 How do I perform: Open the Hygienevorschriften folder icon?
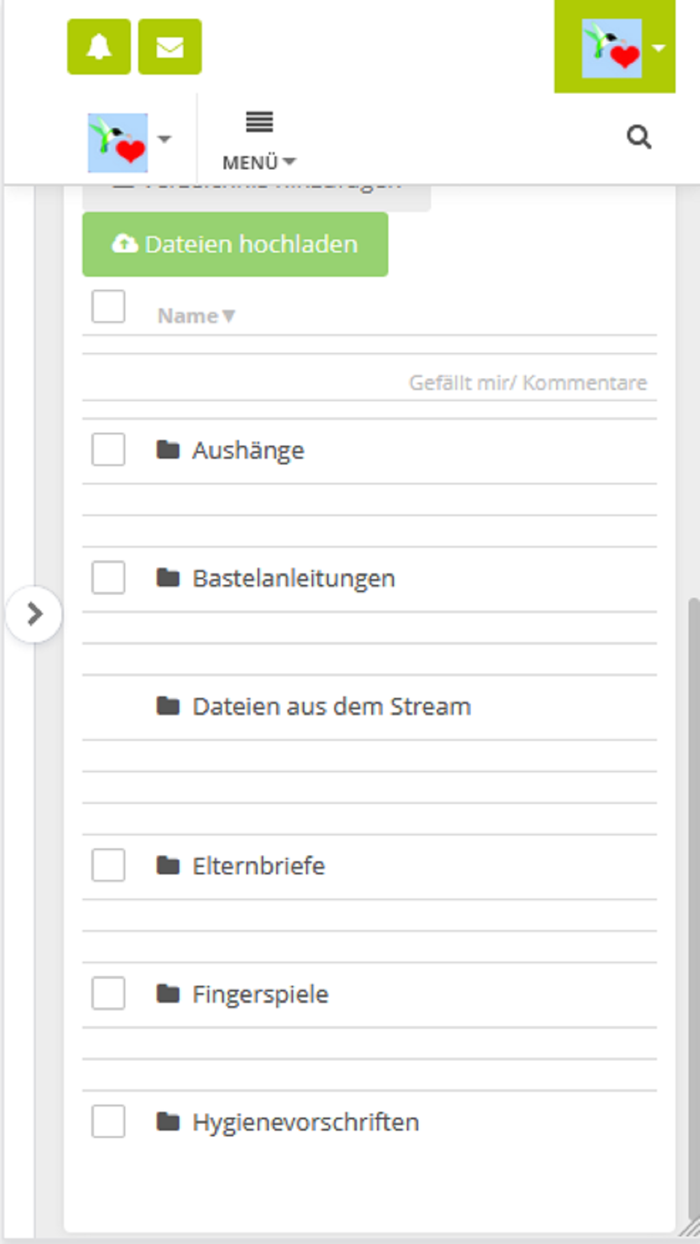pos(167,1122)
